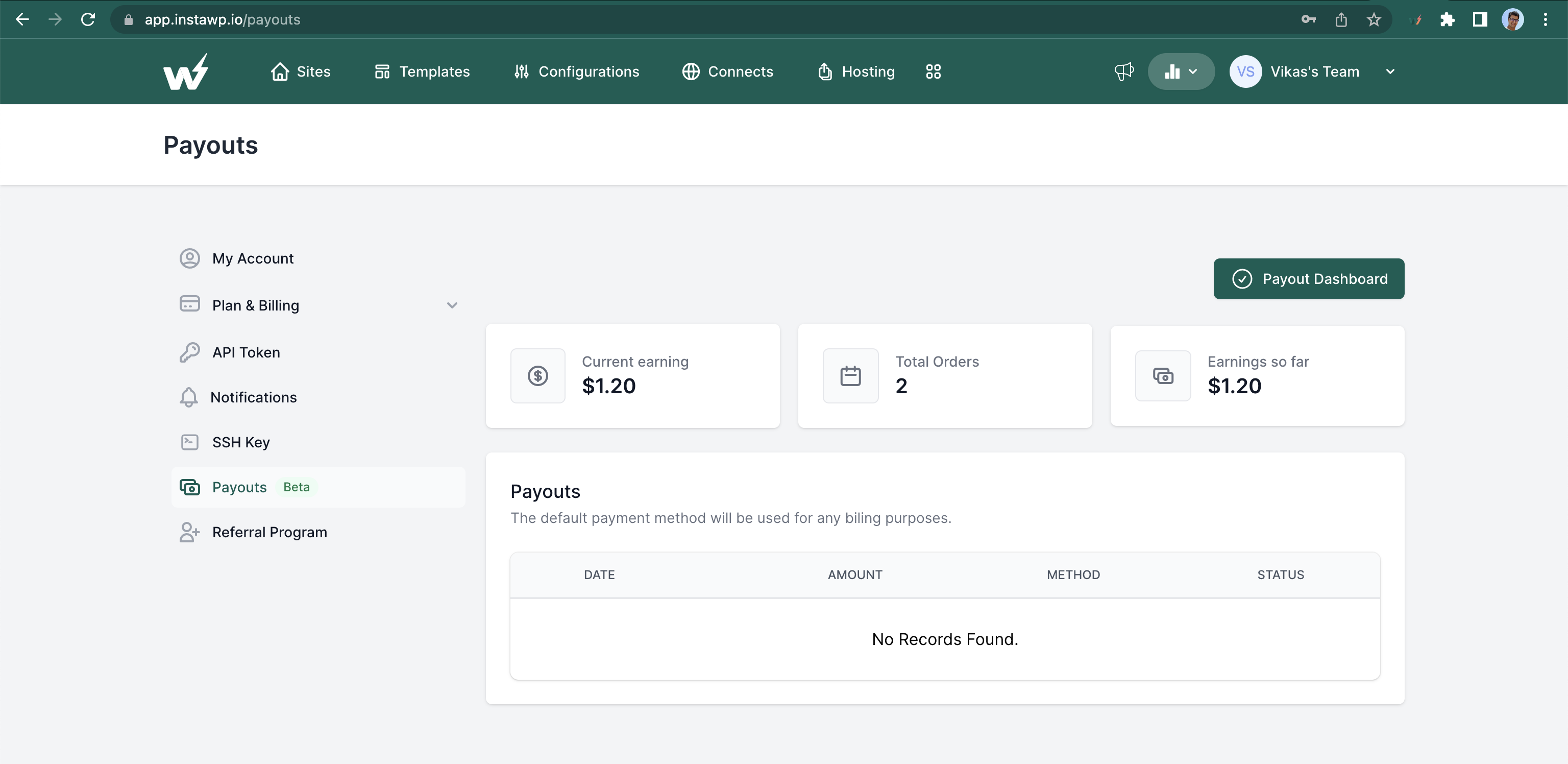
Task: Bookmark this page with star icon
Action: point(1374,19)
